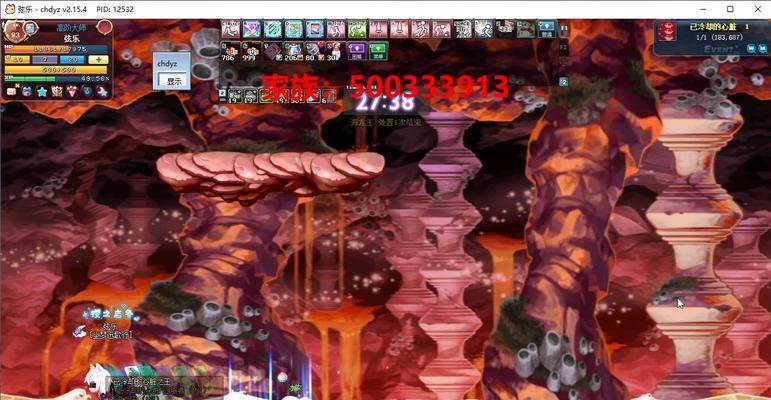Activate the colorful heart skill icon
Screen dimensions: 771x400
252,29
